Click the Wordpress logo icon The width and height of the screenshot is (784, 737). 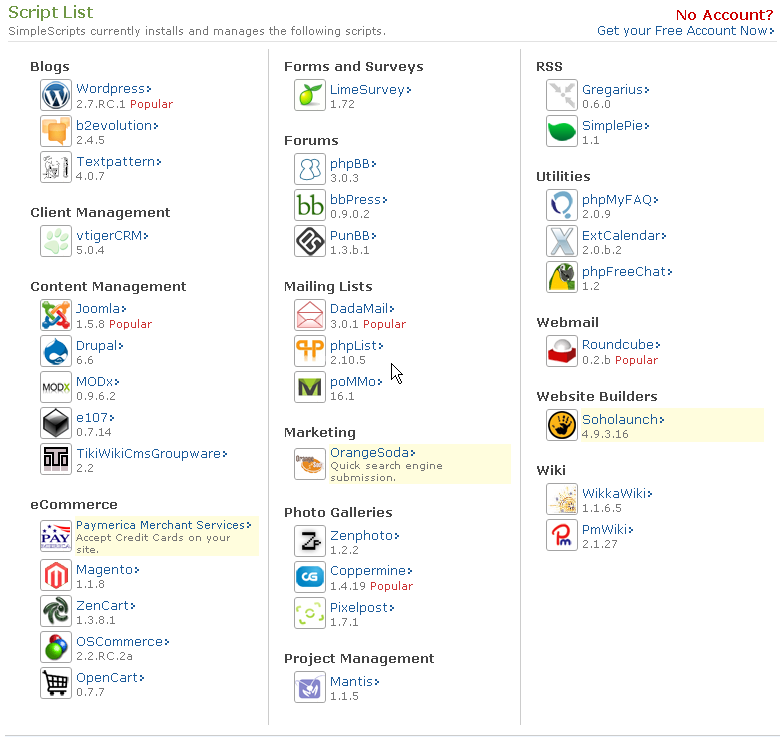coord(56,95)
